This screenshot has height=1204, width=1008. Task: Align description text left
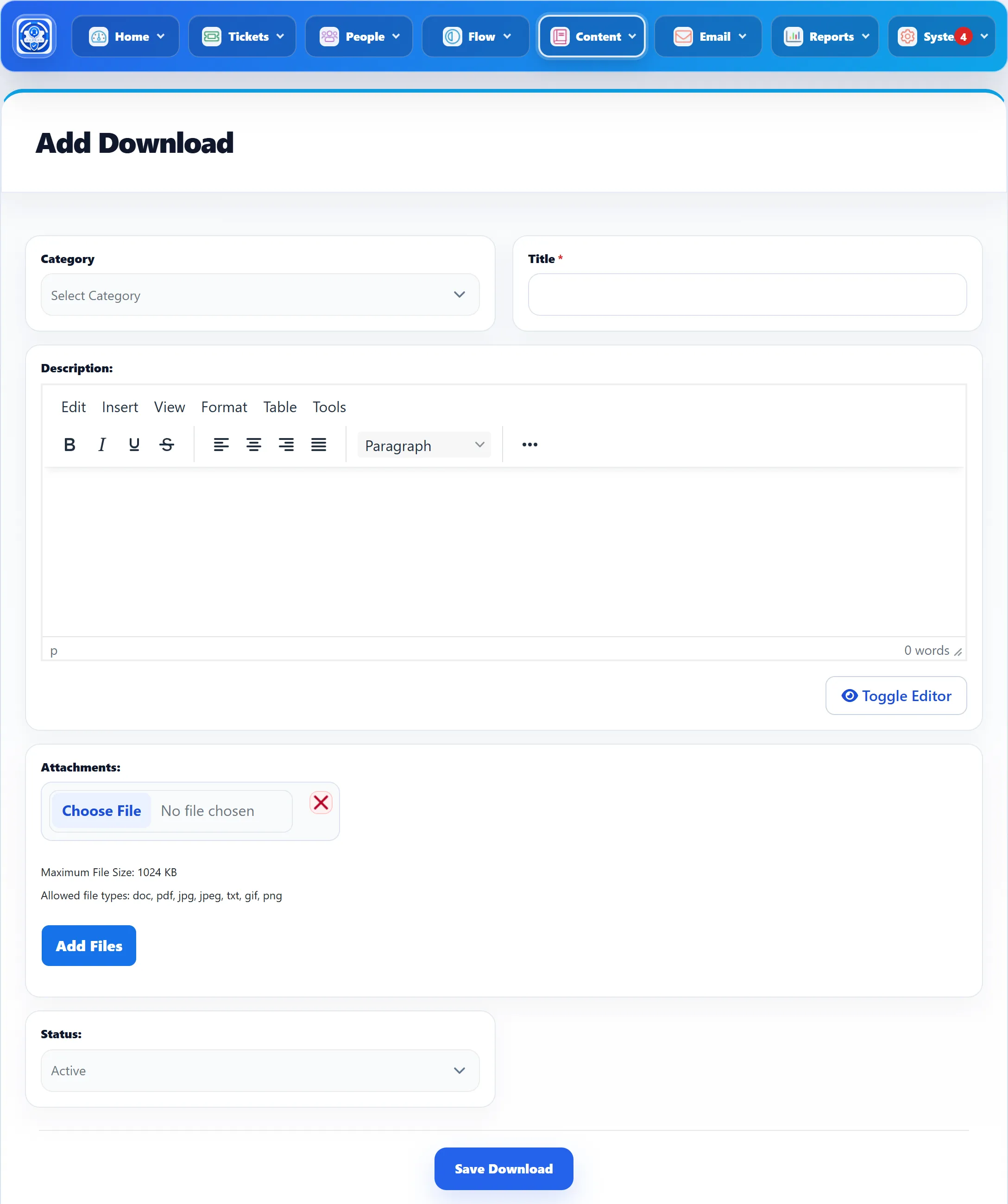(x=221, y=445)
